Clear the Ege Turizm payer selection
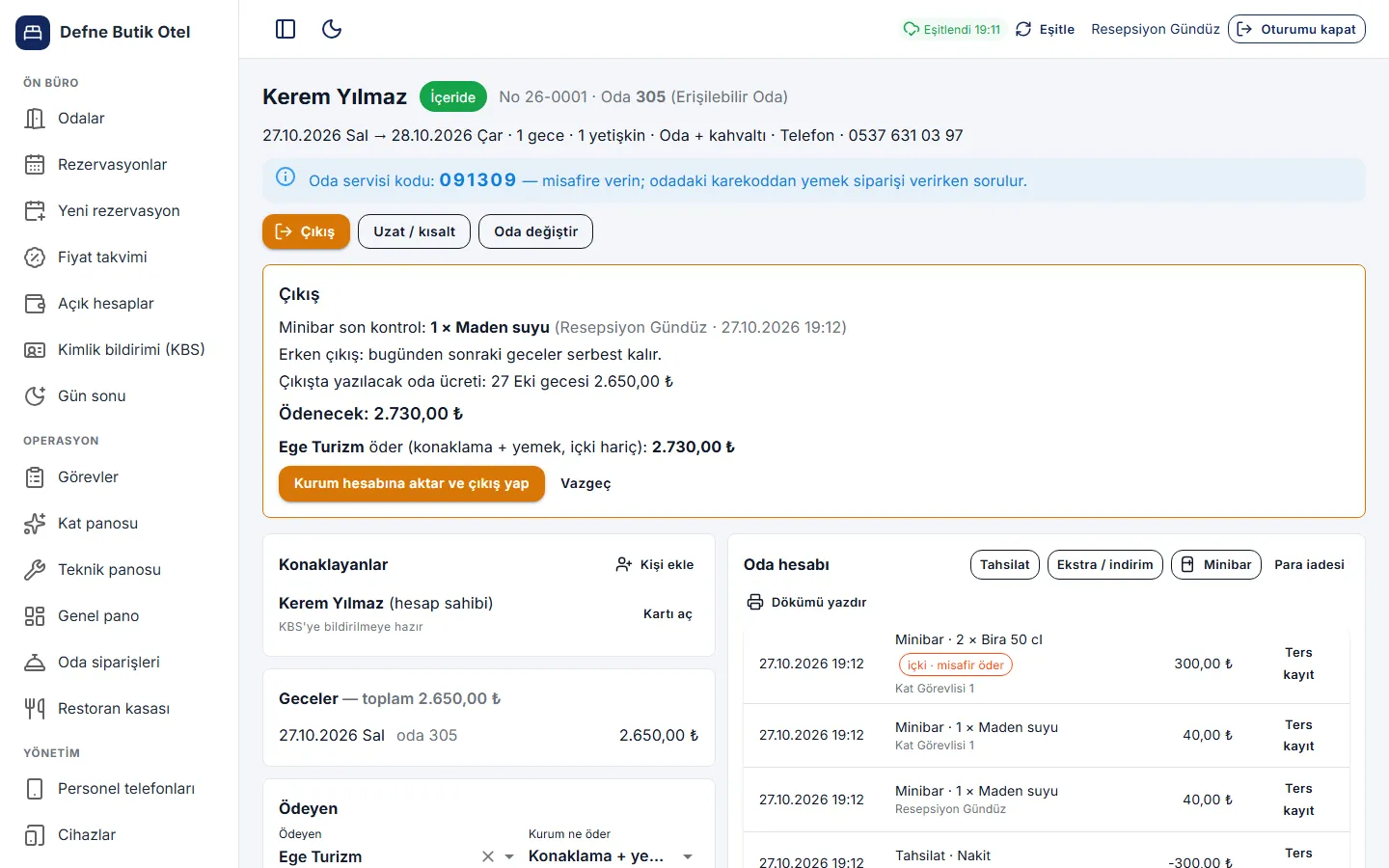This screenshot has width=1389, height=868. coord(488,856)
